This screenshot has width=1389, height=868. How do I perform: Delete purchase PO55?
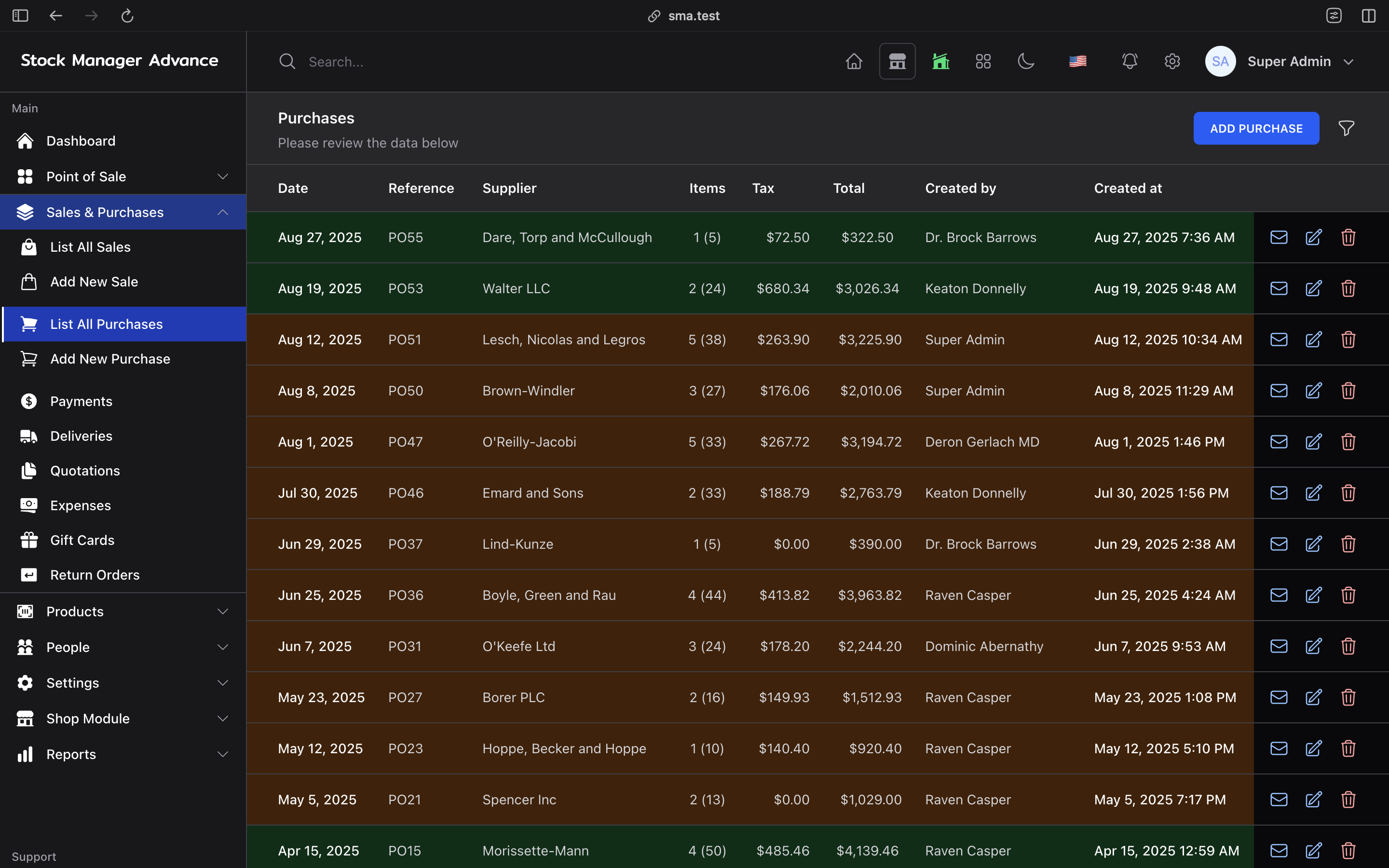coord(1348,237)
